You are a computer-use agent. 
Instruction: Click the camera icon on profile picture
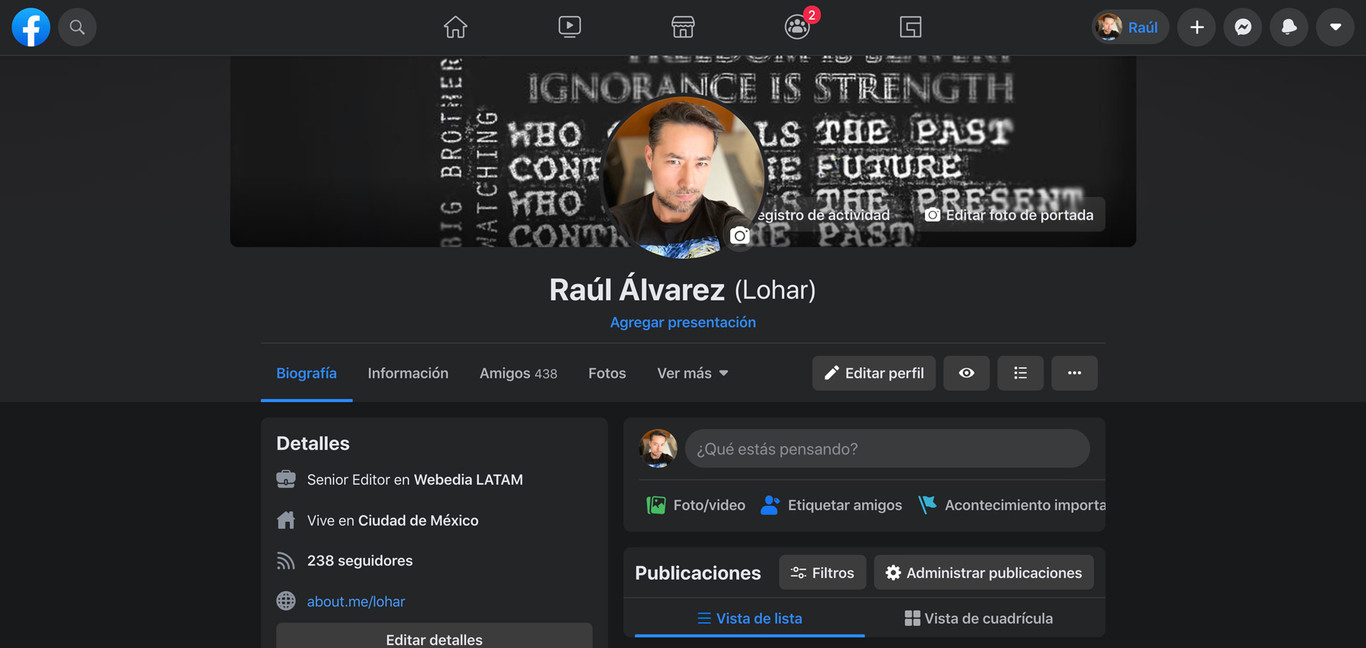(739, 235)
